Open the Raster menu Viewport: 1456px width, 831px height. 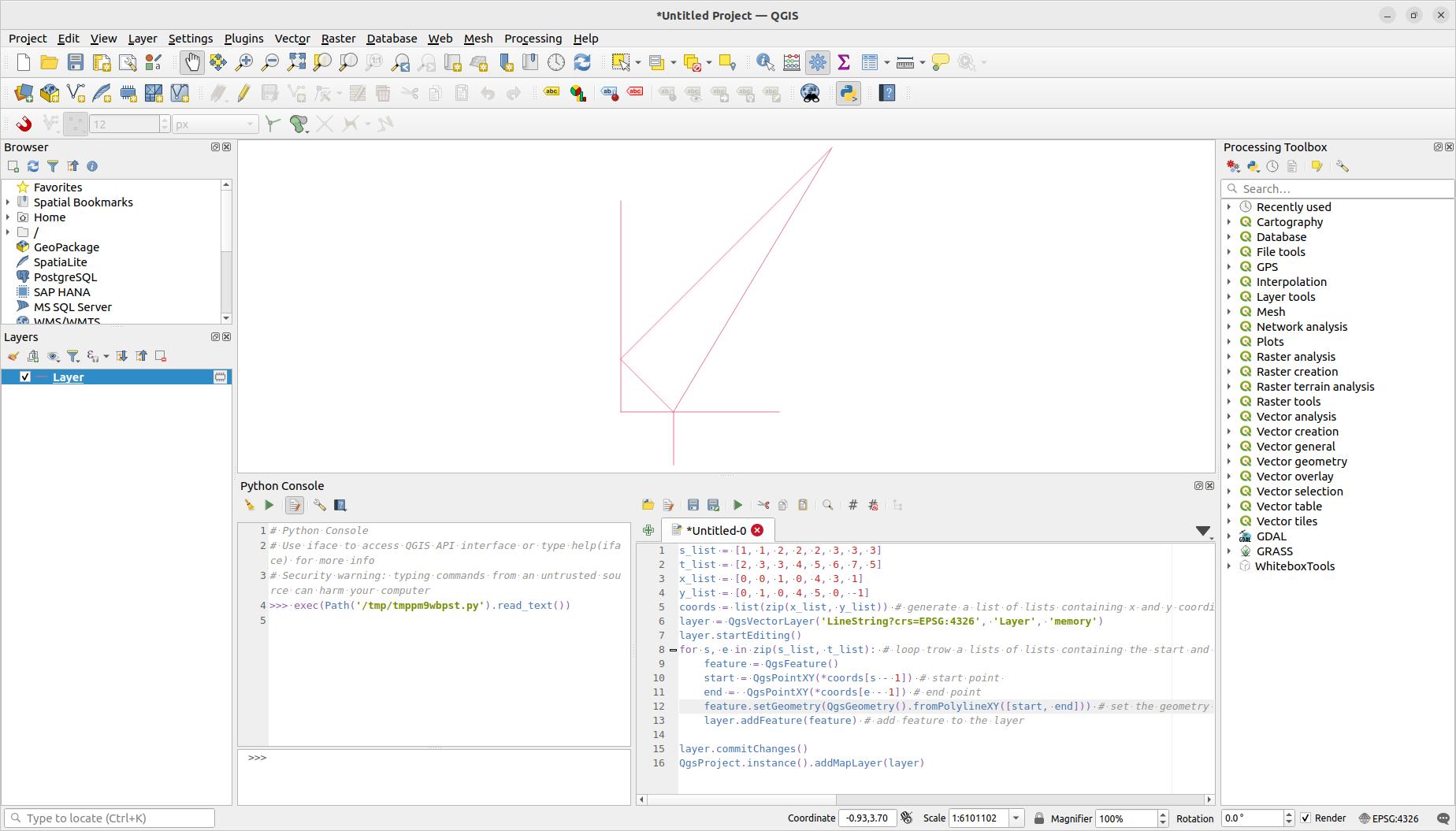[338, 38]
